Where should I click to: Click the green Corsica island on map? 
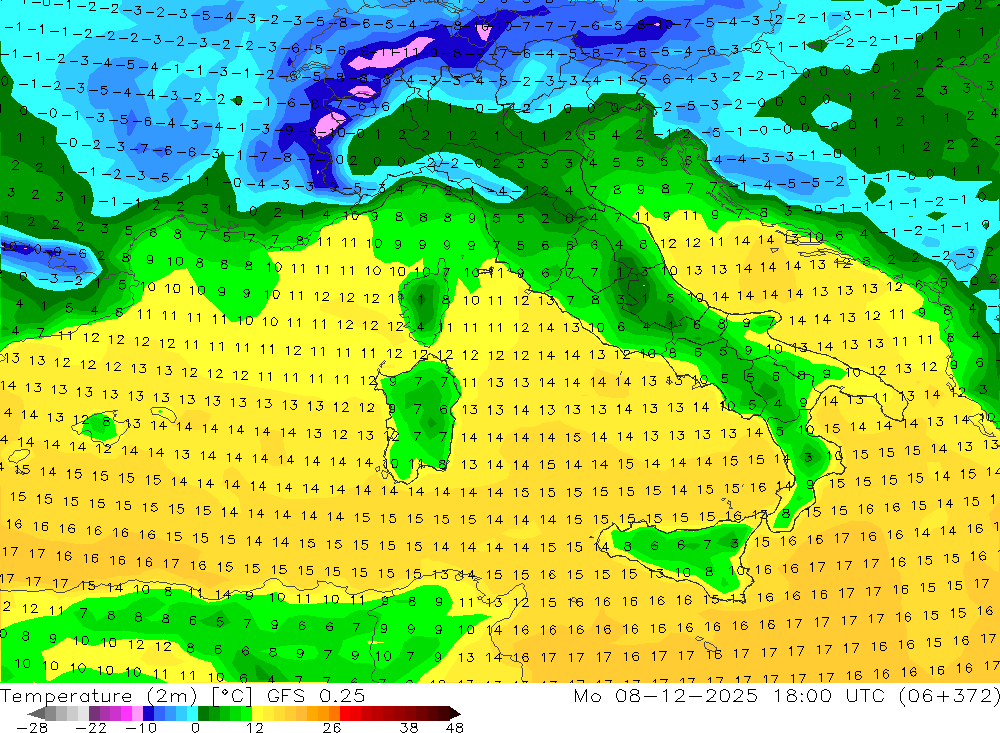424,306
